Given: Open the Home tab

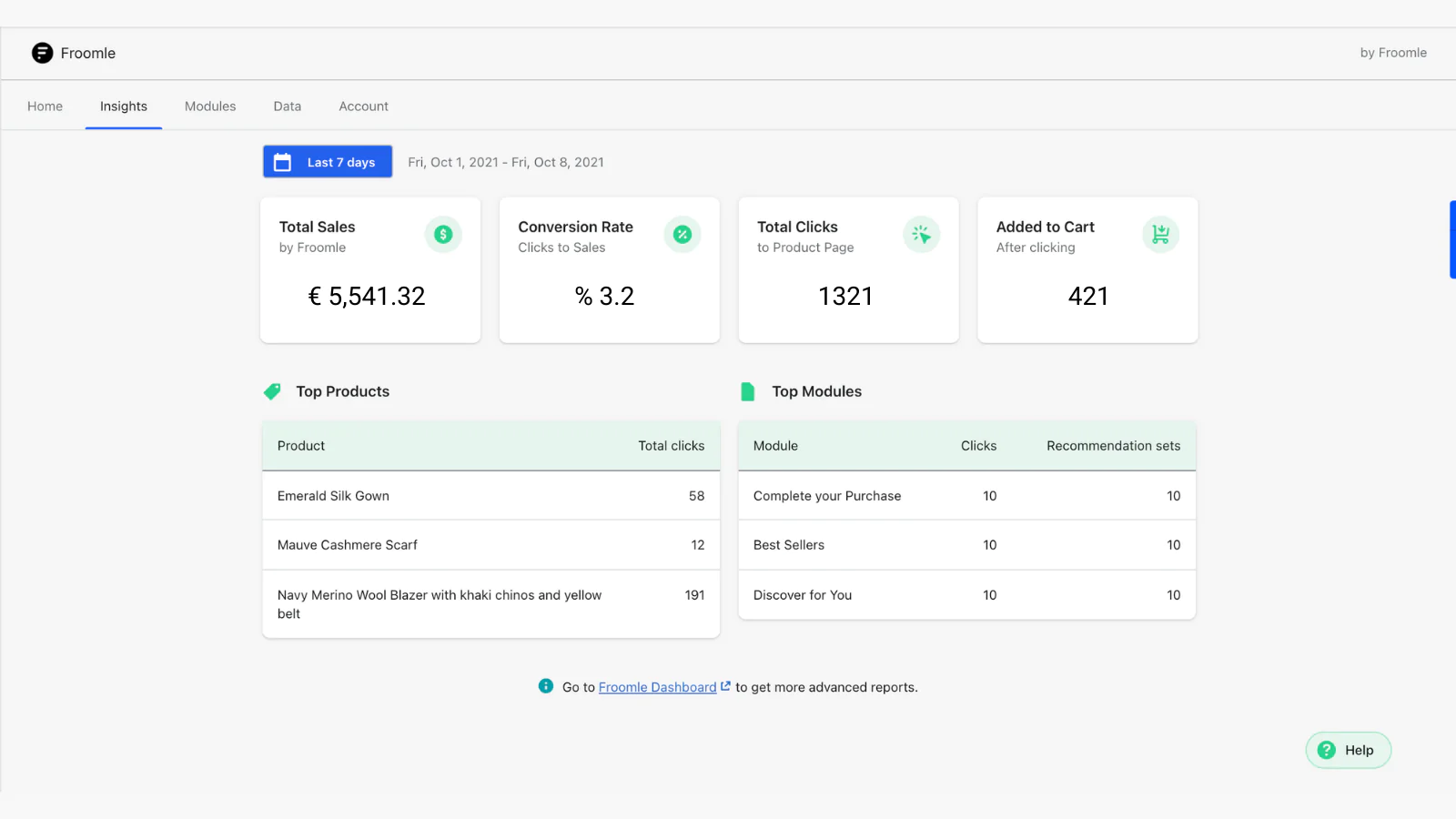Looking at the screenshot, I should coord(45,106).
